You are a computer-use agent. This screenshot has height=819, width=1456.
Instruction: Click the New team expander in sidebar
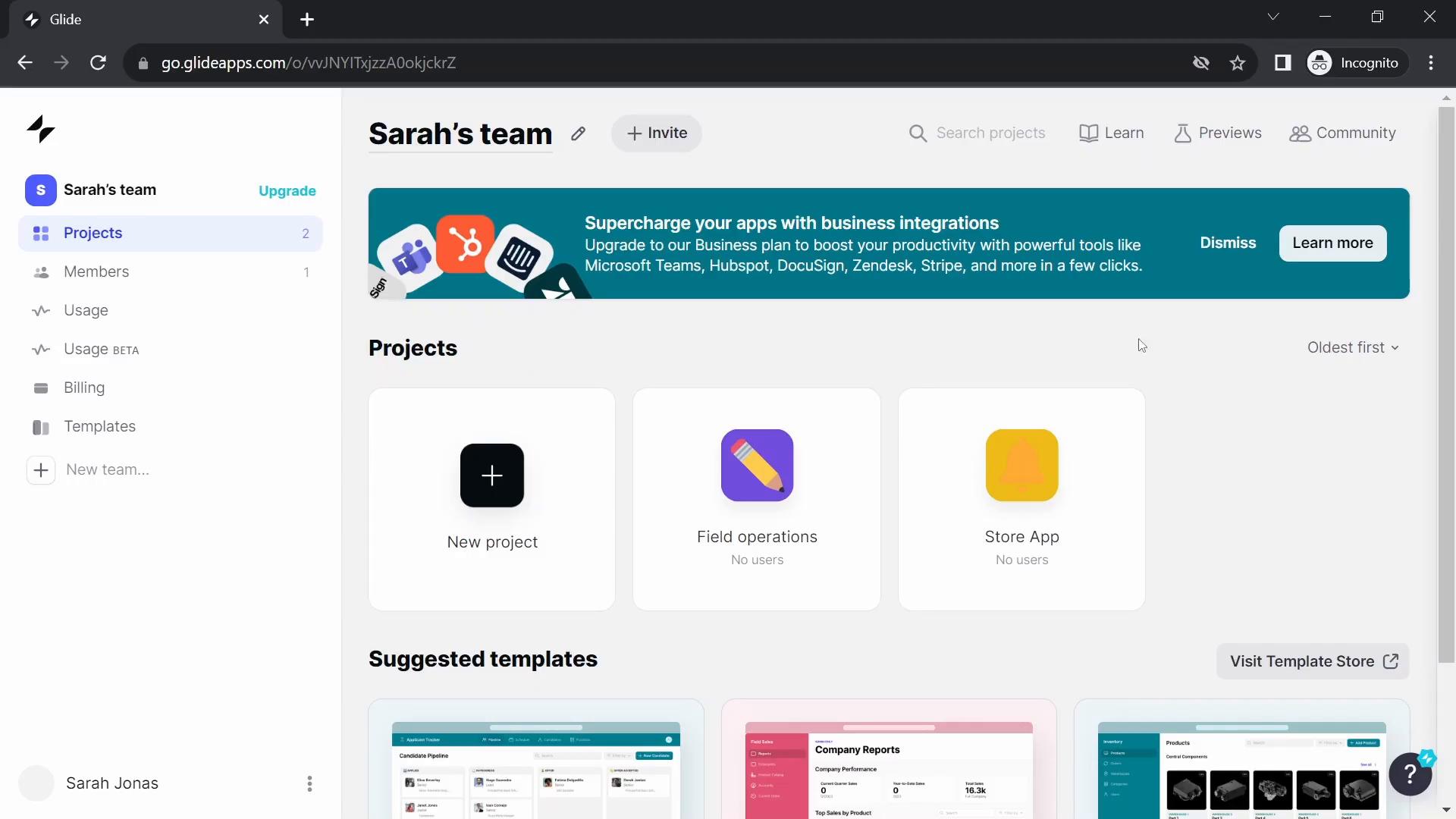click(x=41, y=469)
